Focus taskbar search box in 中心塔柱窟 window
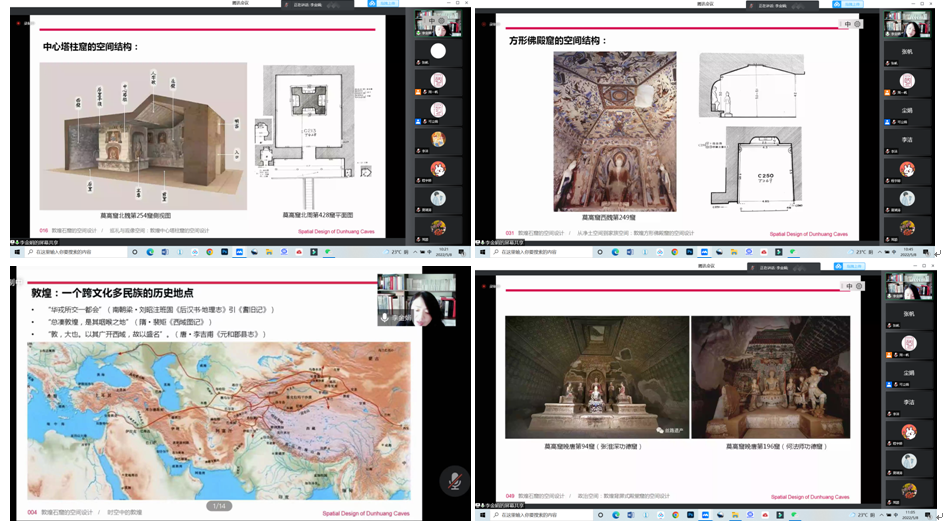 [77, 252]
